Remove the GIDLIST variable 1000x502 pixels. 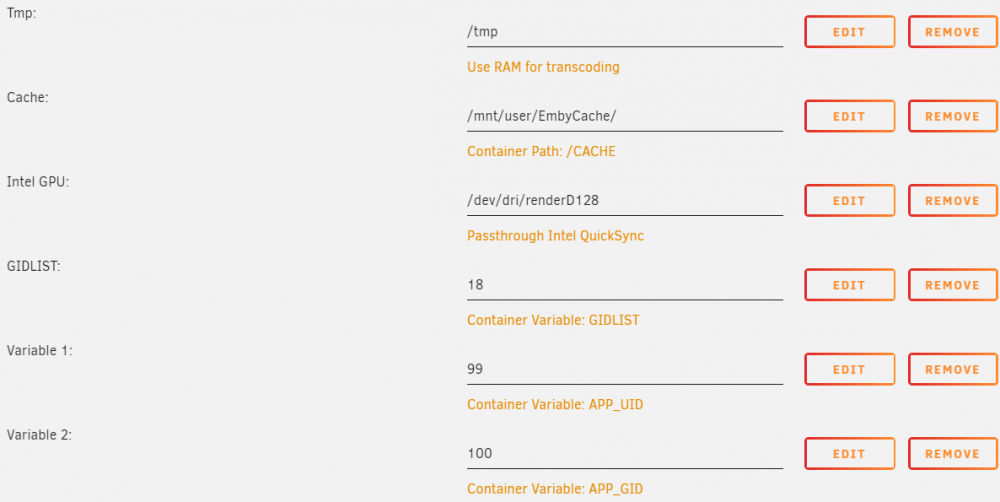pos(953,285)
